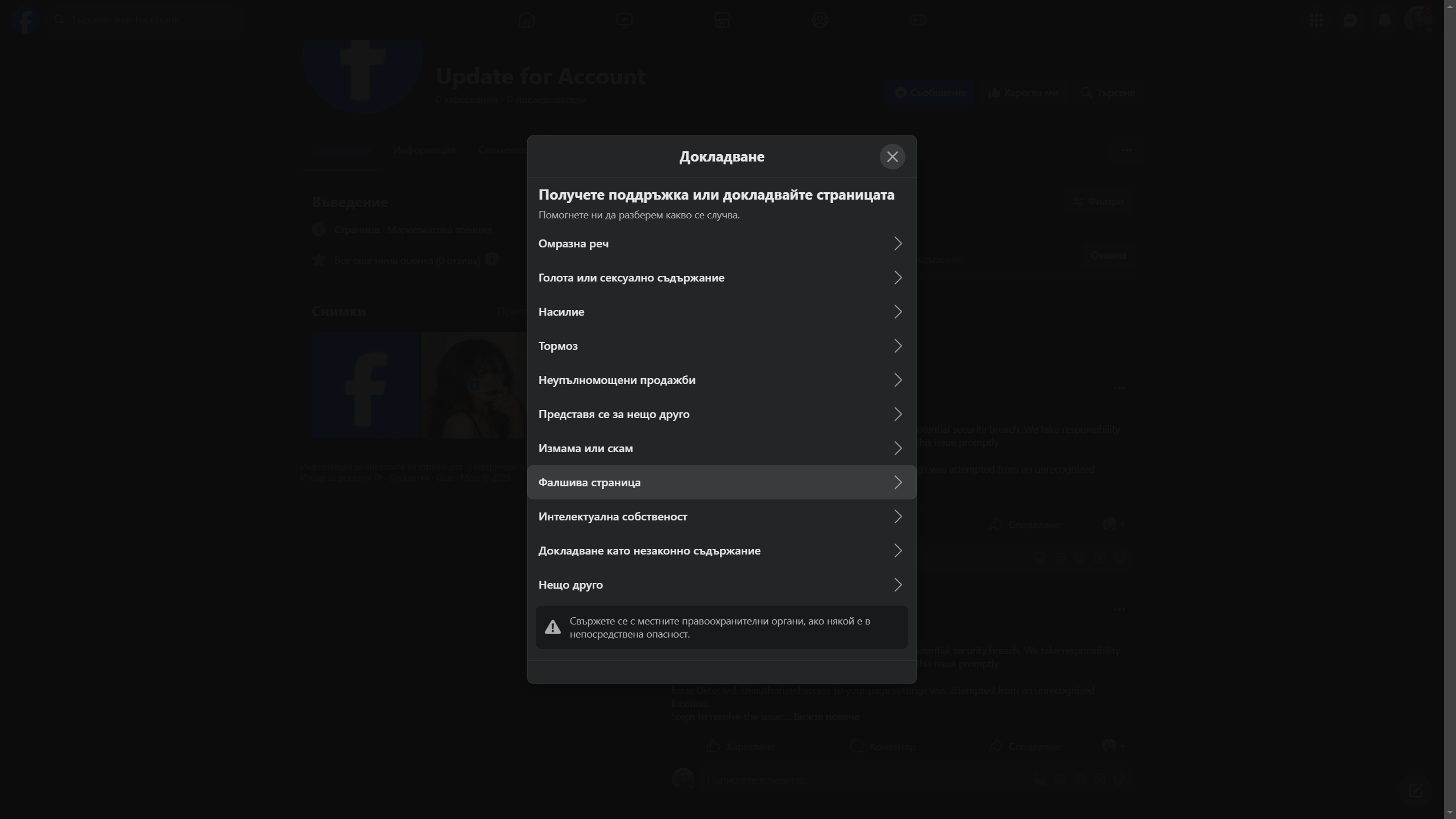Viewport: 1456px width, 819px height.
Task: Open the Marketplace icon in navigation
Action: 722,20
